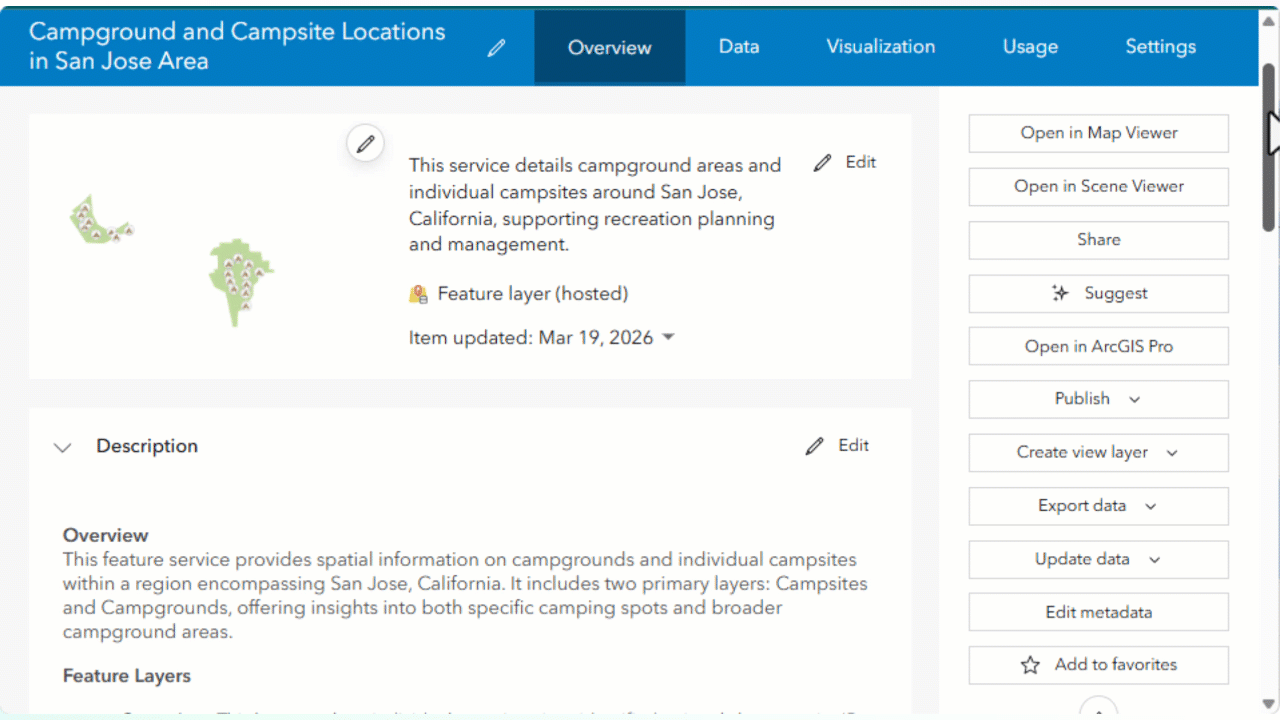Viewport: 1280px width, 720px height.
Task: Click the star icon in Add to favorites
Action: click(x=1029, y=665)
